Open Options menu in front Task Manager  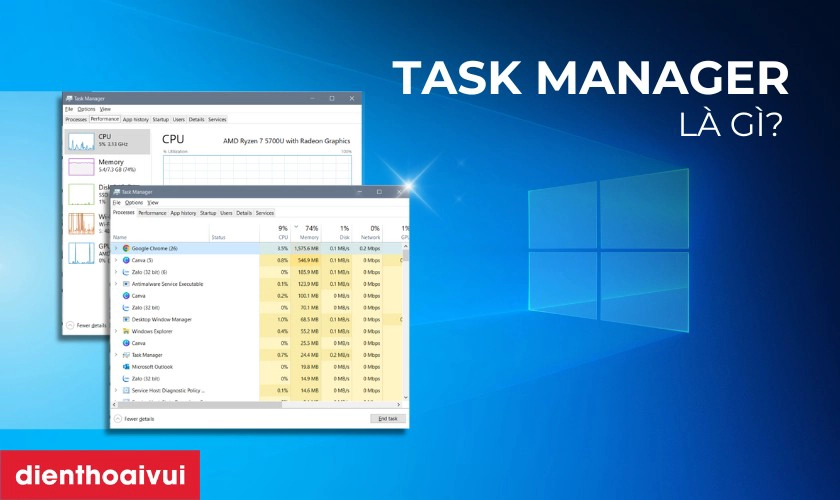[x=134, y=203]
